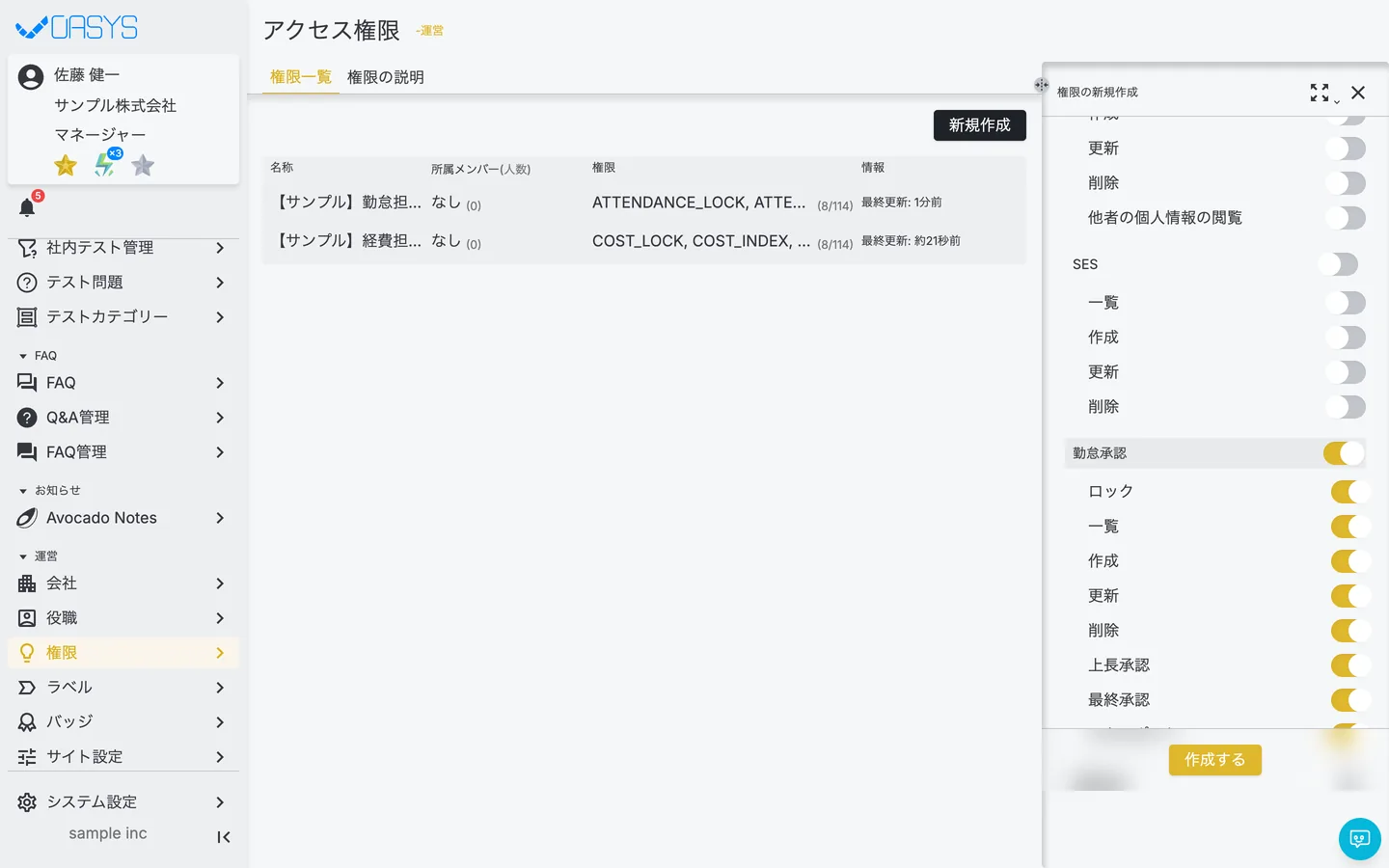
Task: Switch to the 権限一覧 tab
Action: (301, 77)
